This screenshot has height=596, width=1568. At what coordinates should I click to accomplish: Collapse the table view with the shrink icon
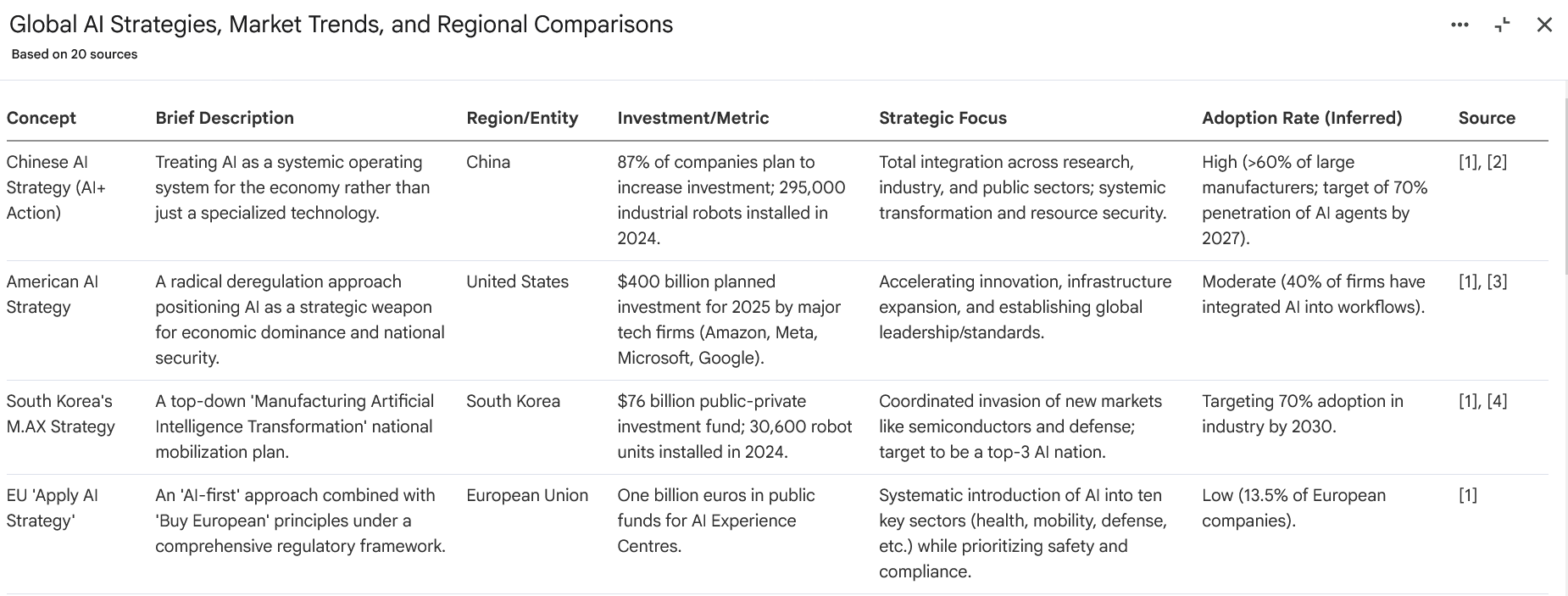(1502, 25)
